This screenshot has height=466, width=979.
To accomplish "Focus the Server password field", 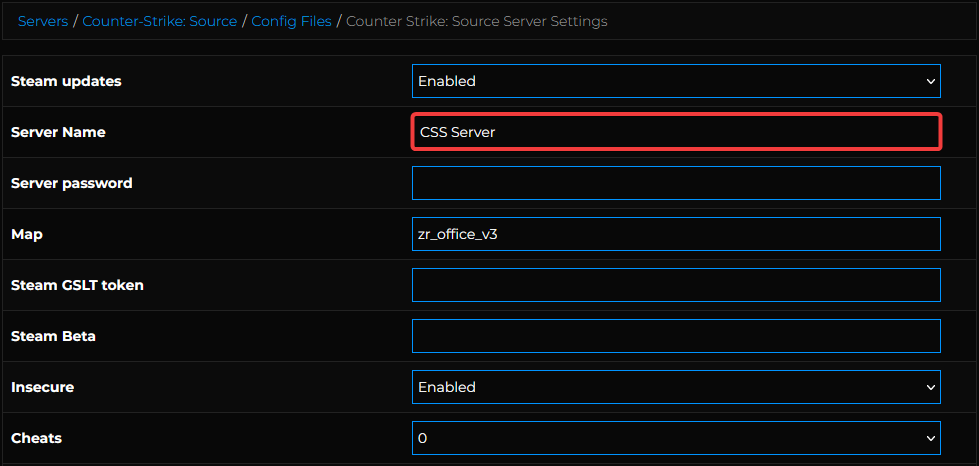I will coord(676,183).
